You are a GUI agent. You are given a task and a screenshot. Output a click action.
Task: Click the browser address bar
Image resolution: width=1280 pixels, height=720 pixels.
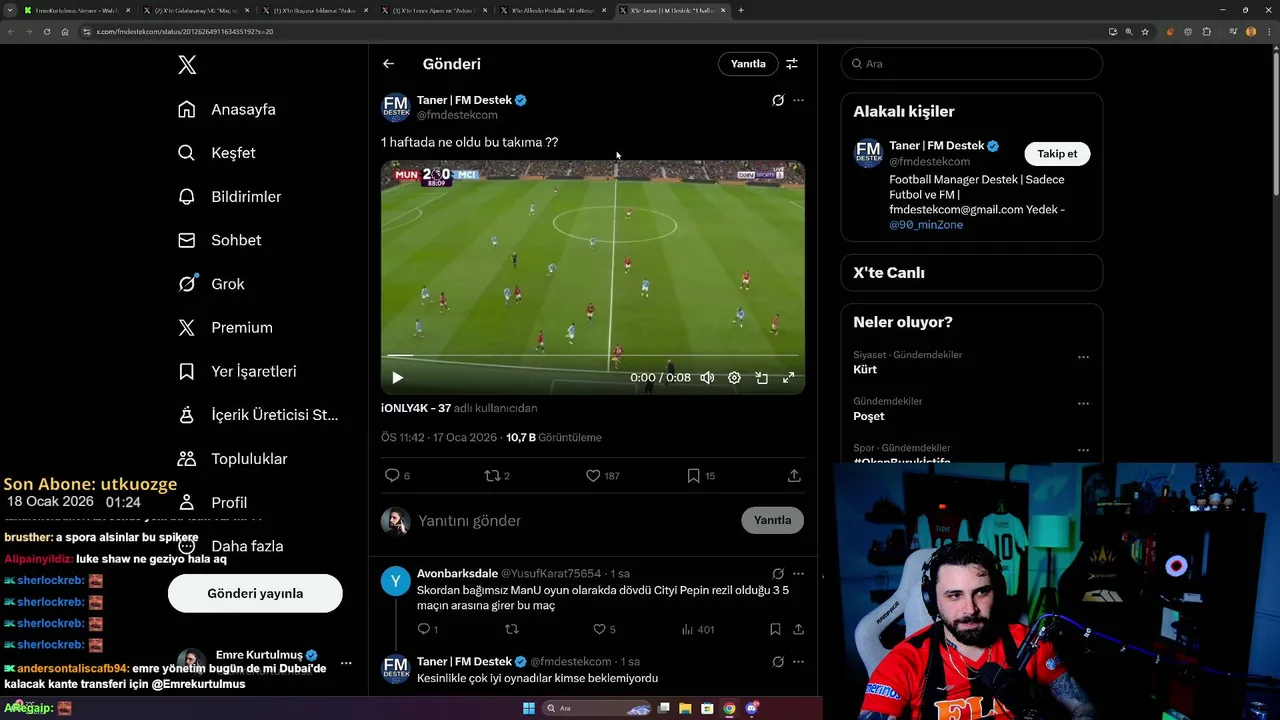tap(590, 32)
